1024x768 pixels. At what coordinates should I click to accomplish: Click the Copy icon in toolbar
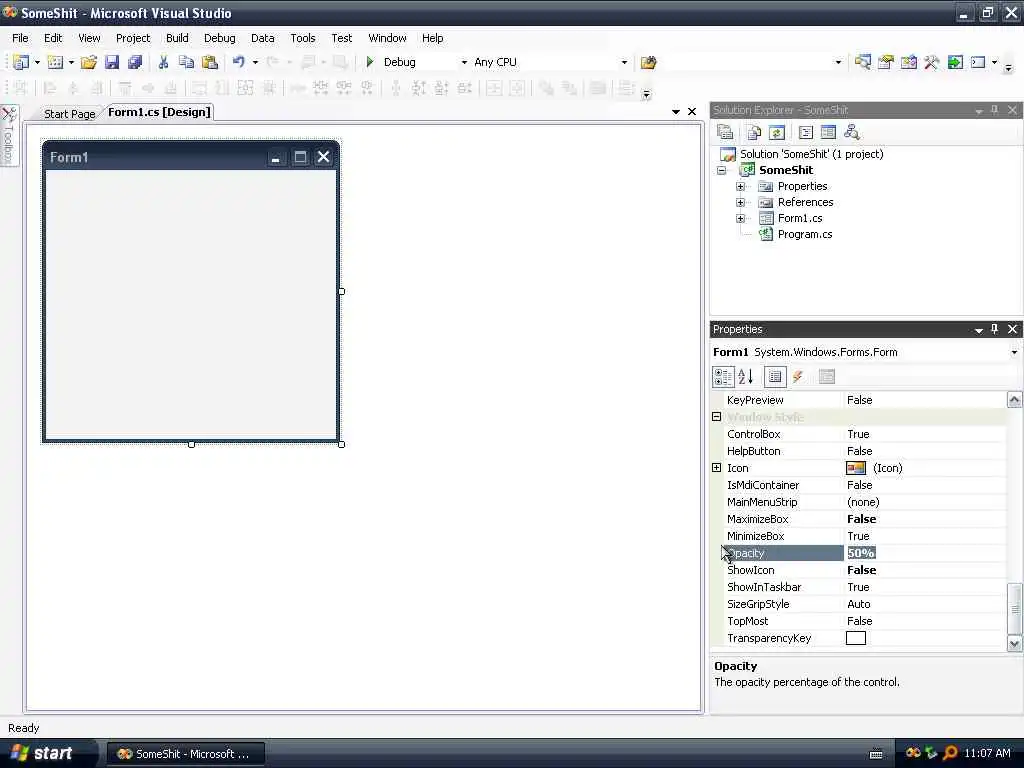[186, 62]
